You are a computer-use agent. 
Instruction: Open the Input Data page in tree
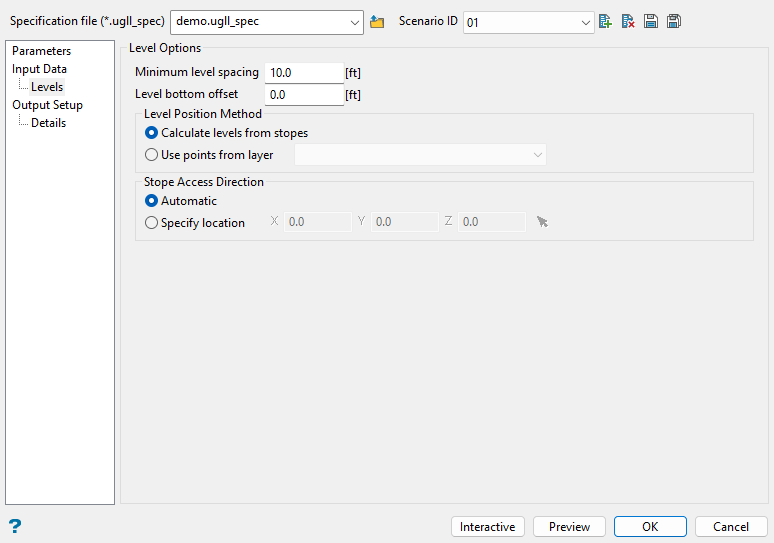tap(39, 69)
